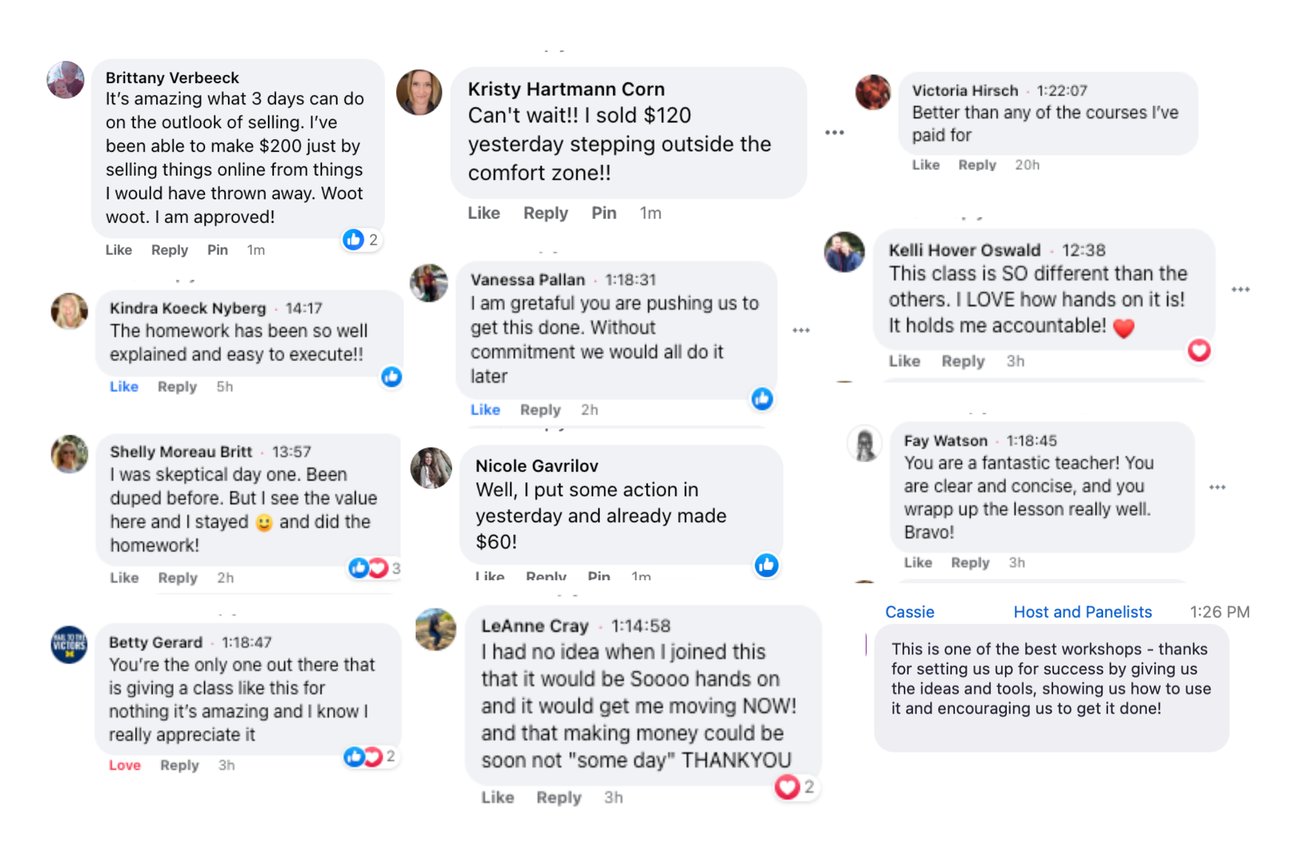This screenshot has height=862, width=1300.
Task: Toggle Like under Vanessa Pallan's comment
Action: pos(485,410)
